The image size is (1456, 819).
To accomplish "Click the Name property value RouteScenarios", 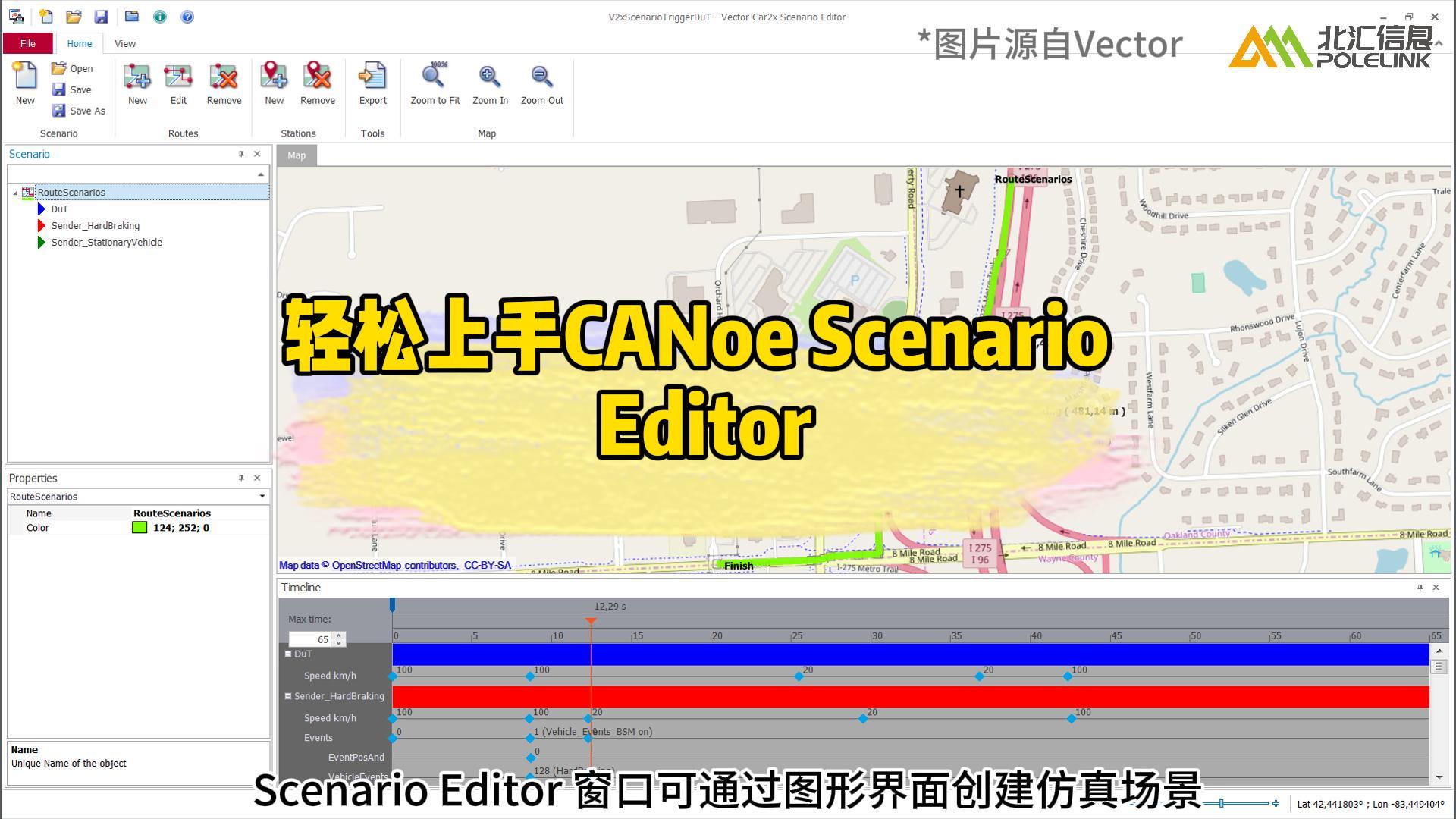I will [172, 513].
